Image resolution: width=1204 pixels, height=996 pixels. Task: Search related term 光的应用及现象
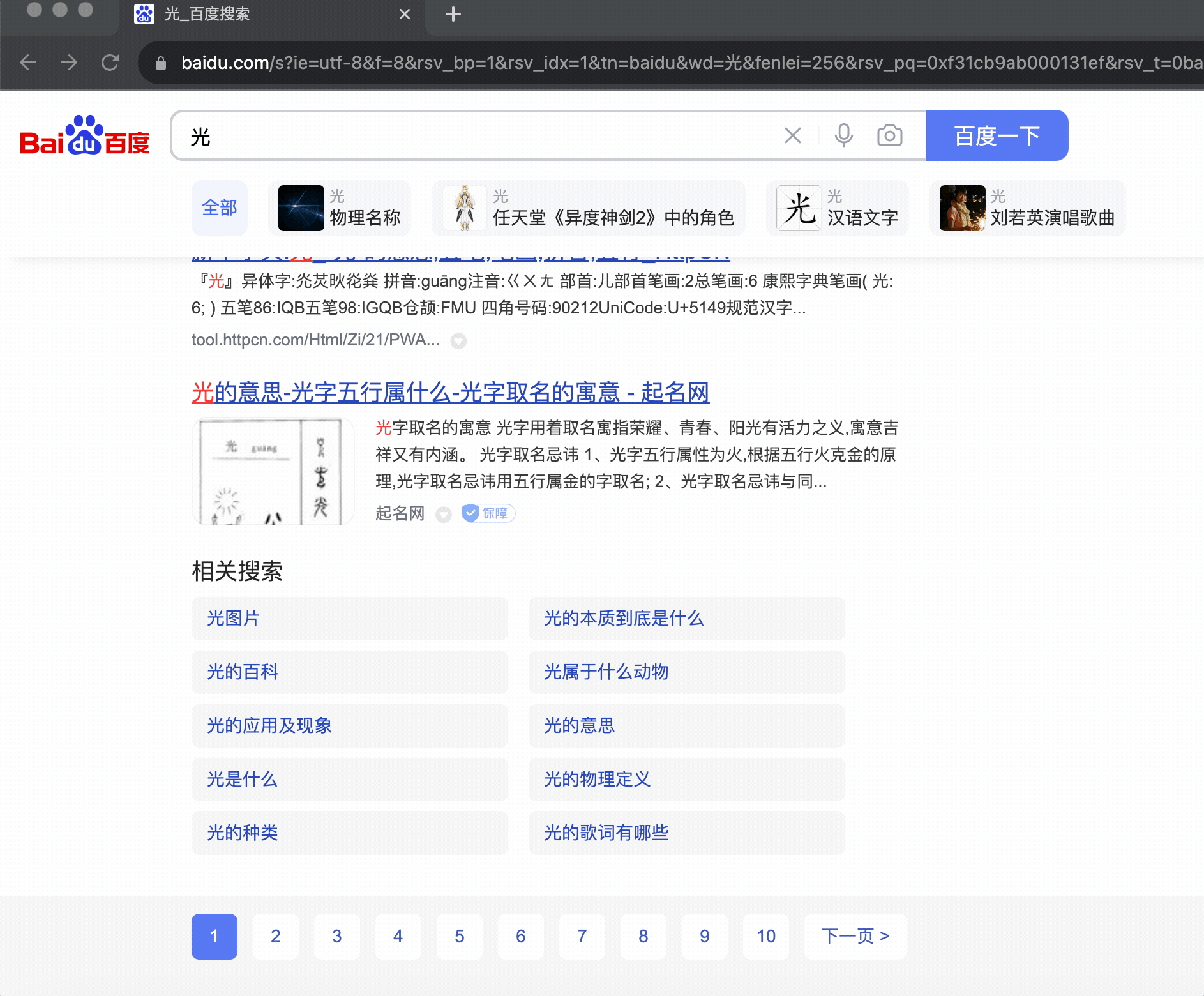350,726
